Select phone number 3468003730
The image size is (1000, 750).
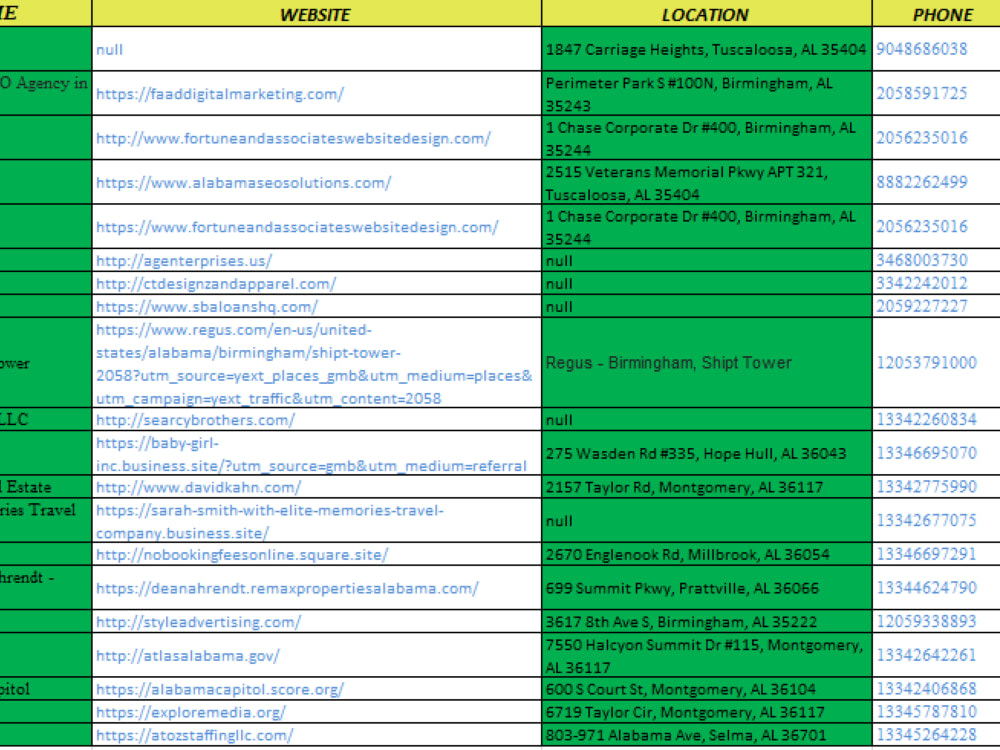(922, 260)
